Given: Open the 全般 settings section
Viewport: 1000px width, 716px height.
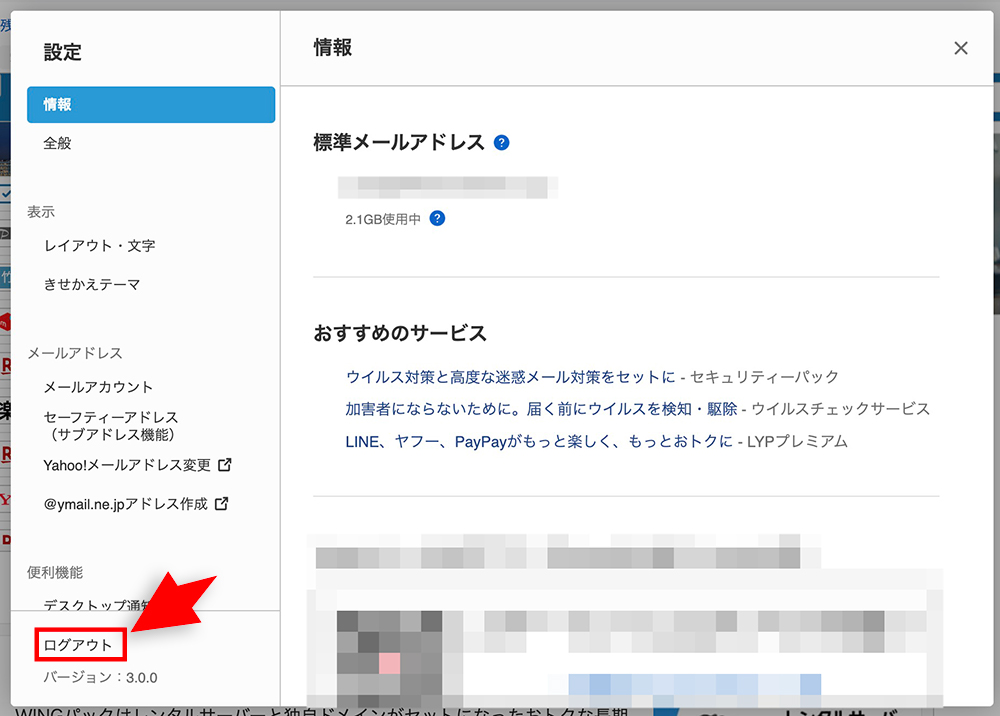Looking at the screenshot, I should (57, 143).
